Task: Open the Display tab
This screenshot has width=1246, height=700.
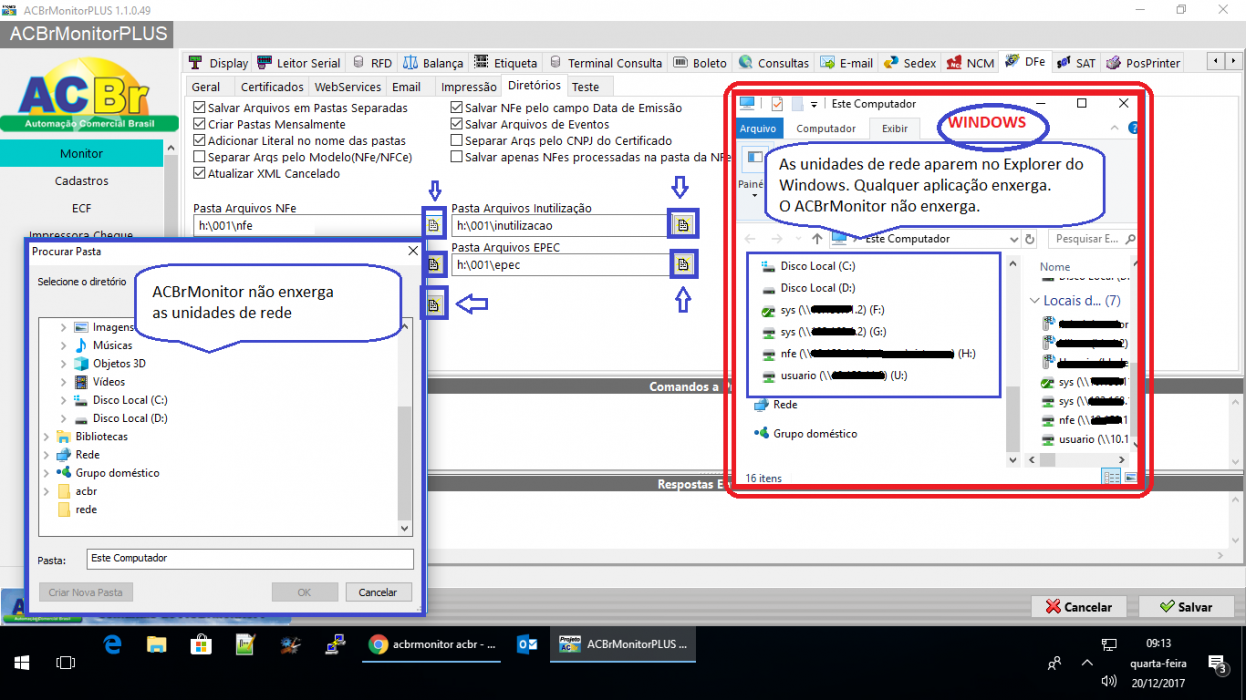Action: point(219,62)
